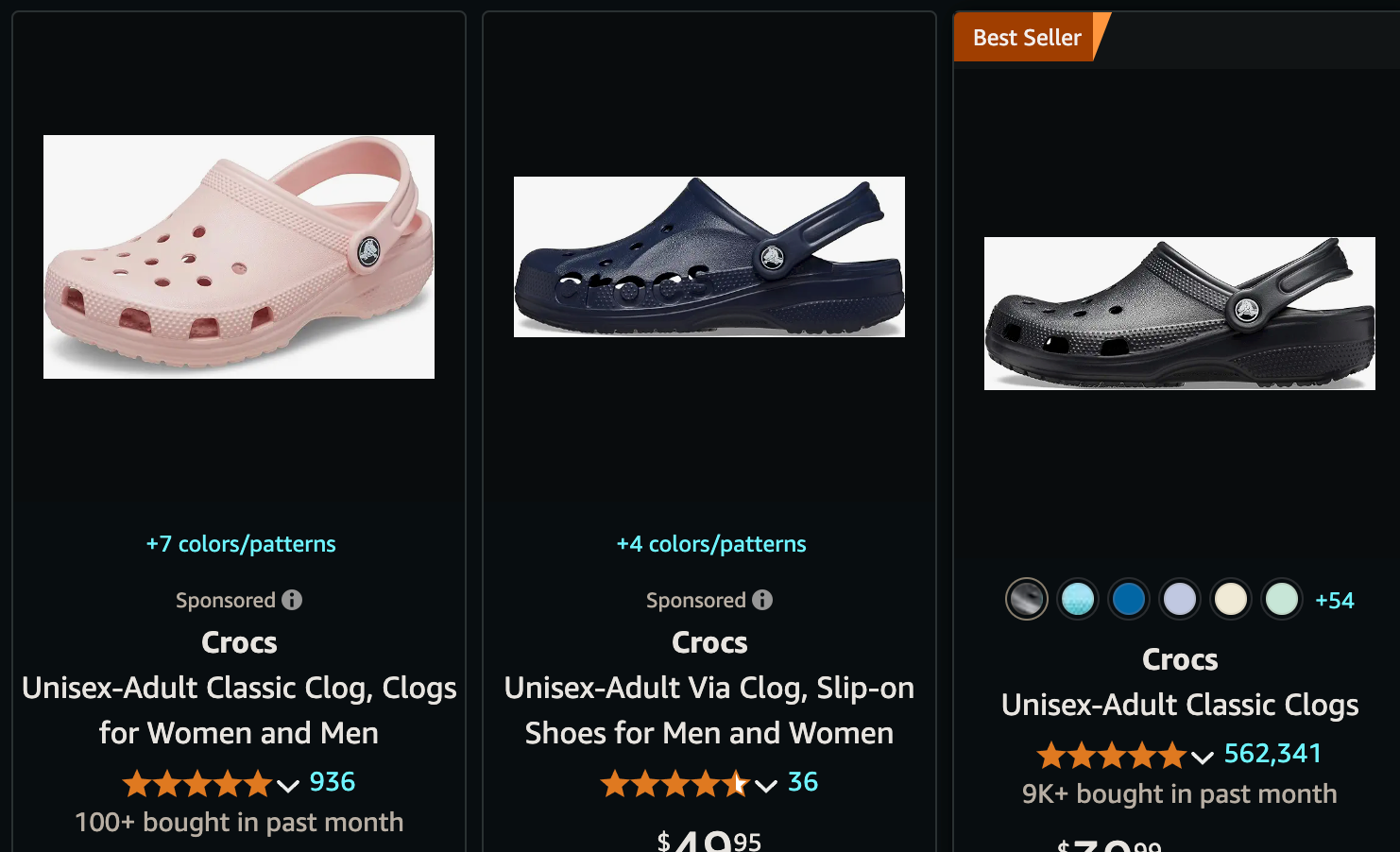Open the +4 colors/patterns link
Viewport: 1400px width, 852px height.
[x=711, y=543]
